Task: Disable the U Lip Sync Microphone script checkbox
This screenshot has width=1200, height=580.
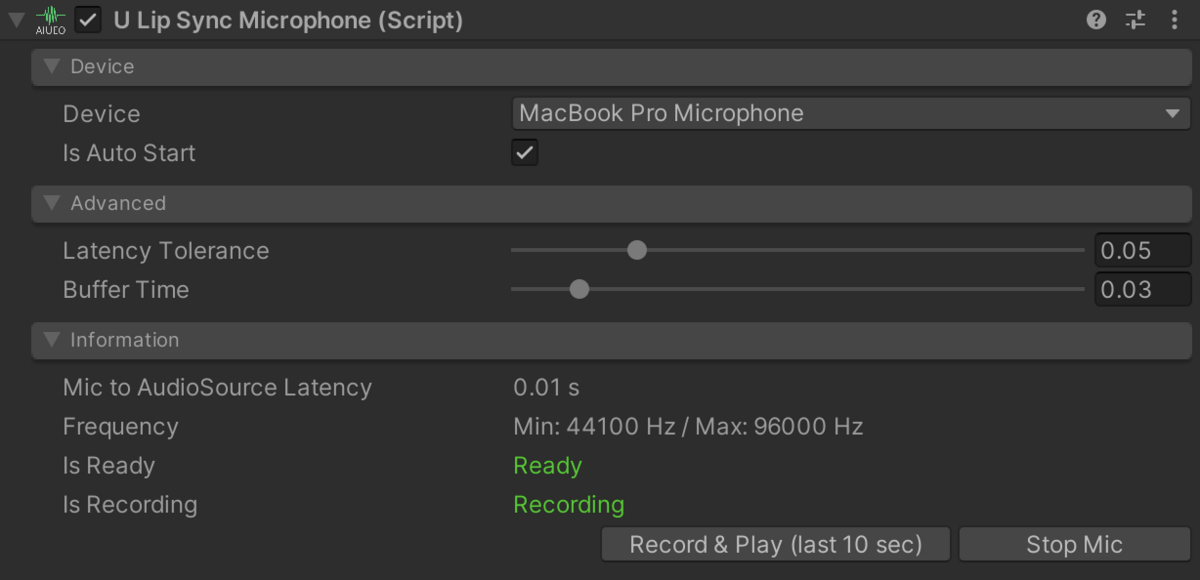Action: 88,20
